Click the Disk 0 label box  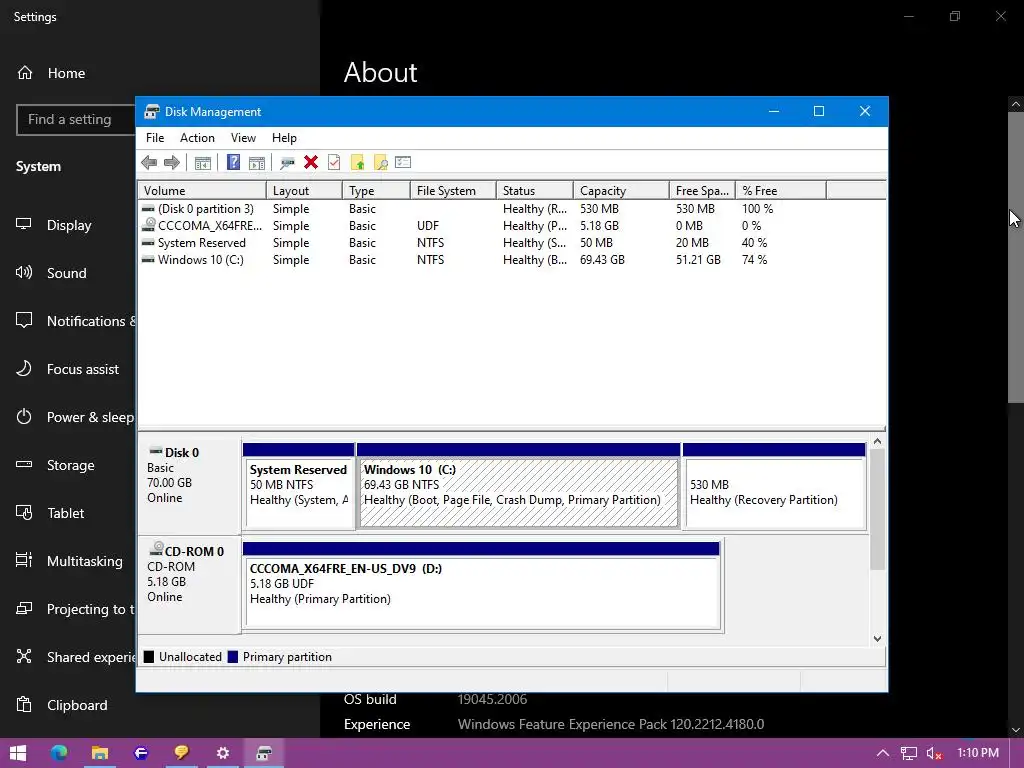(189, 486)
